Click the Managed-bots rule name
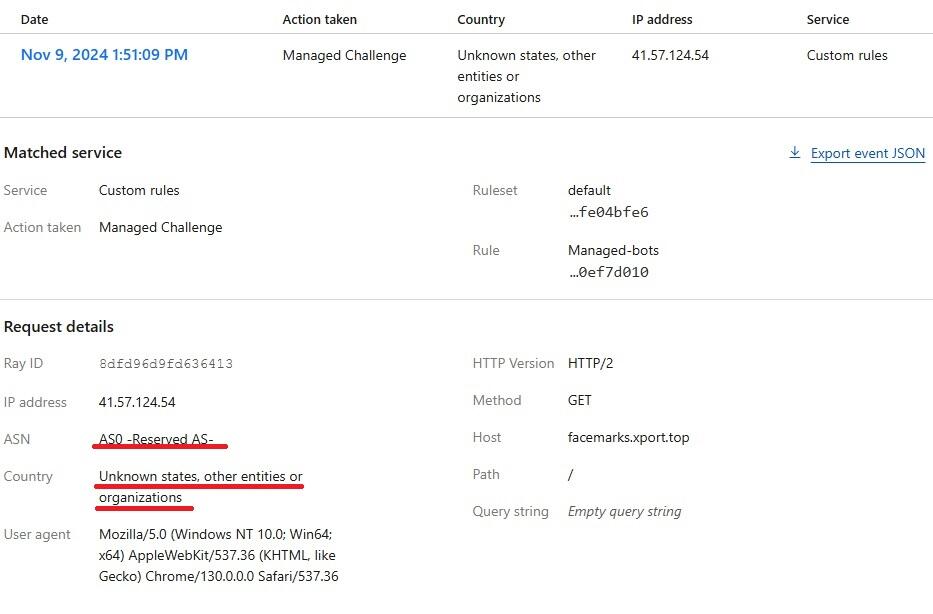This screenshot has width=933, height=614. (x=613, y=250)
